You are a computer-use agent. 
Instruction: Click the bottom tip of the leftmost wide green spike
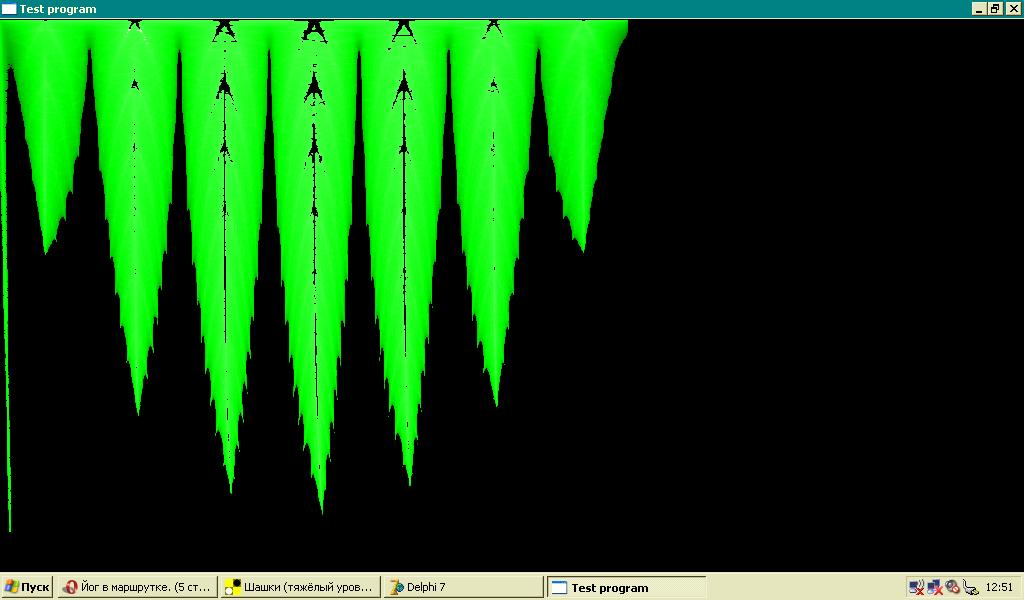[x=46, y=251]
